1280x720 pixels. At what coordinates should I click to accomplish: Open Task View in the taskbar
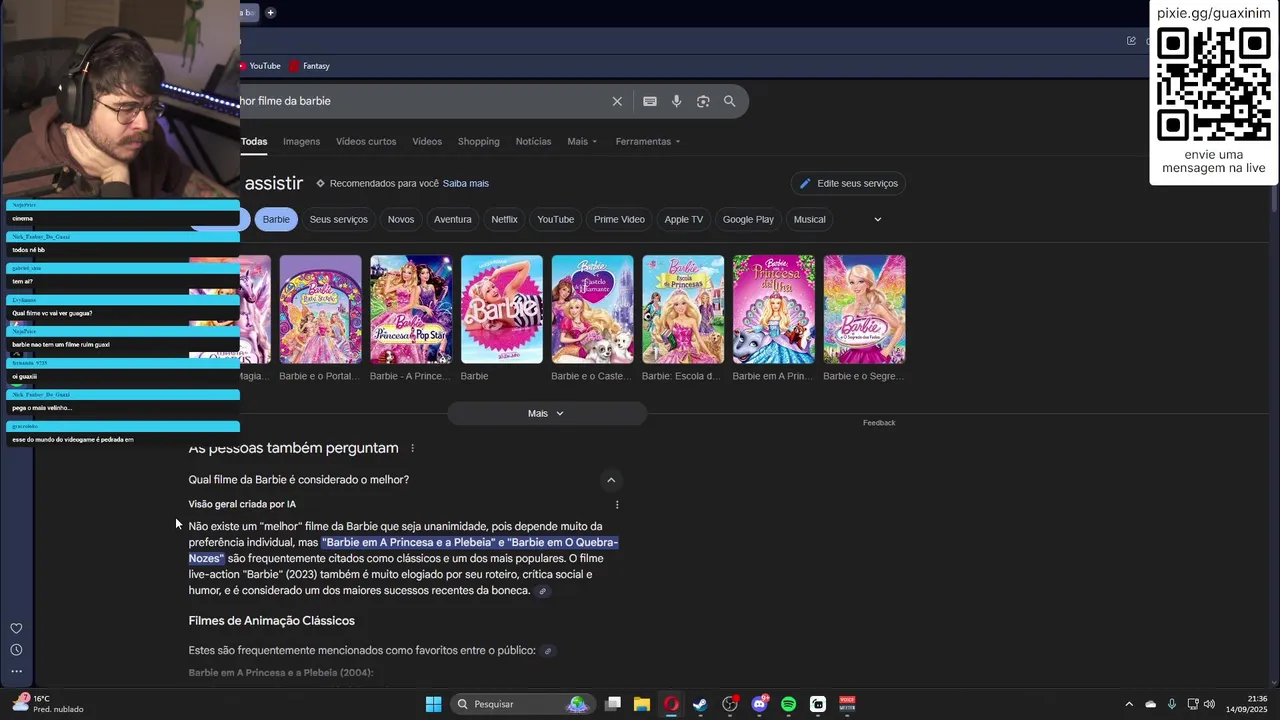click(613, 704)
